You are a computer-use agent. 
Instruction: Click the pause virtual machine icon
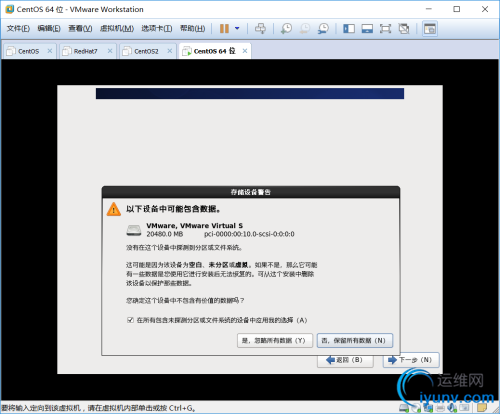(224, 29)
